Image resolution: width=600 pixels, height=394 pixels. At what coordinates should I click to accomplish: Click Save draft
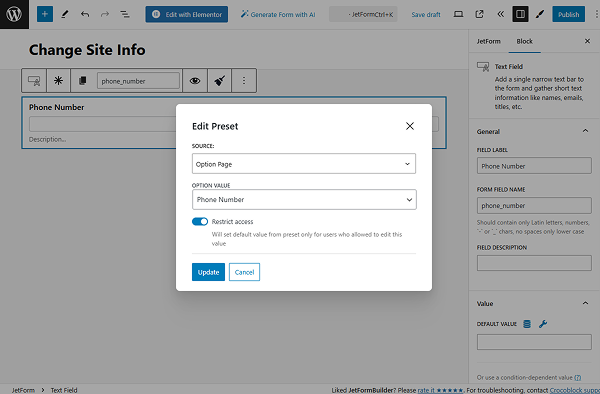[426, 15]
